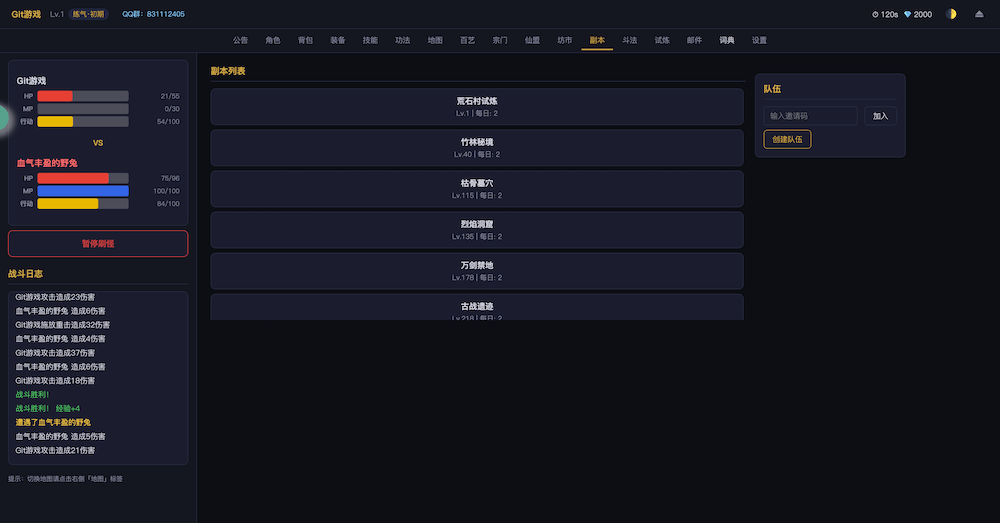Click the blue diamond currency icon
This screenshot has width=1000, height=523.
(907, 14)
